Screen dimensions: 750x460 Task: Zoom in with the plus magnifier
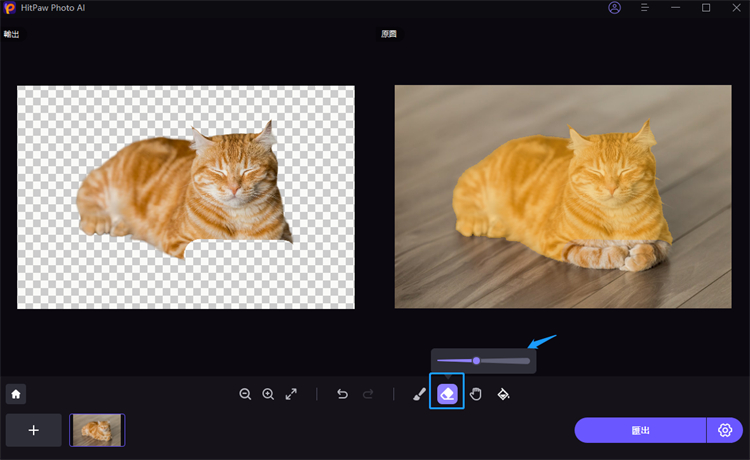[268, 394]
